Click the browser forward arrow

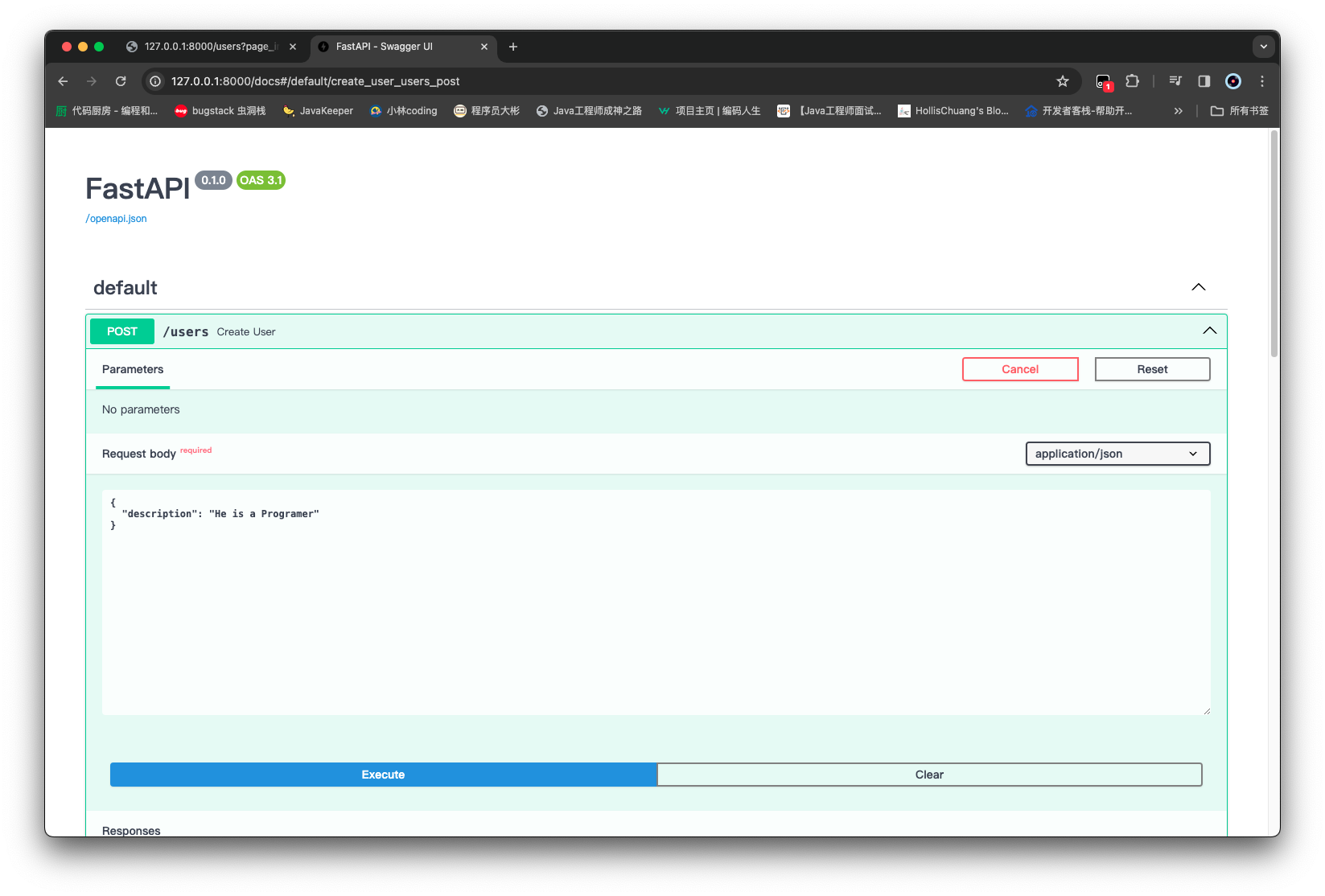tap(92, 81)
